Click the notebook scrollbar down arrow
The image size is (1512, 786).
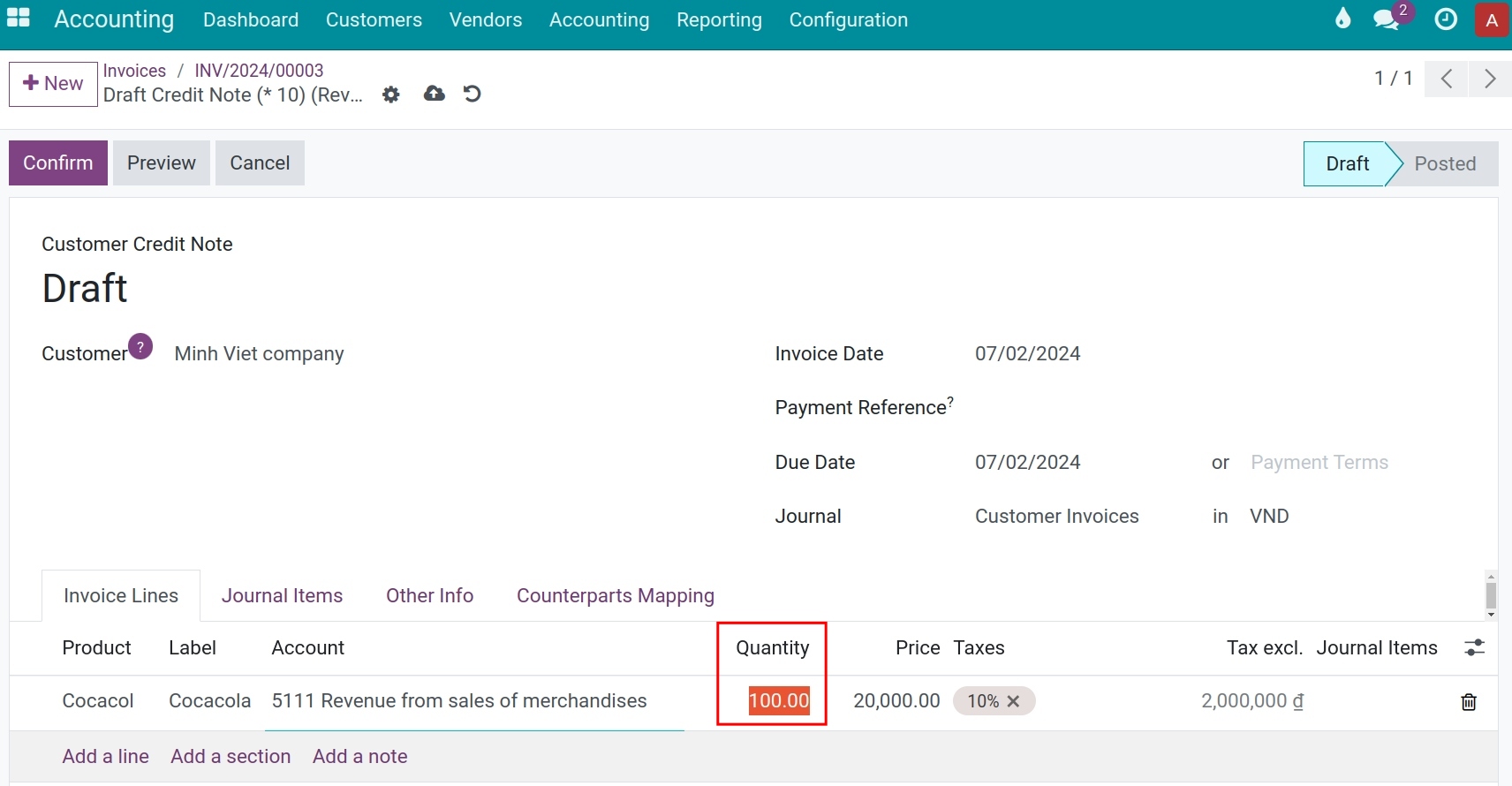pyautogui.click(x=1491, y=615)
